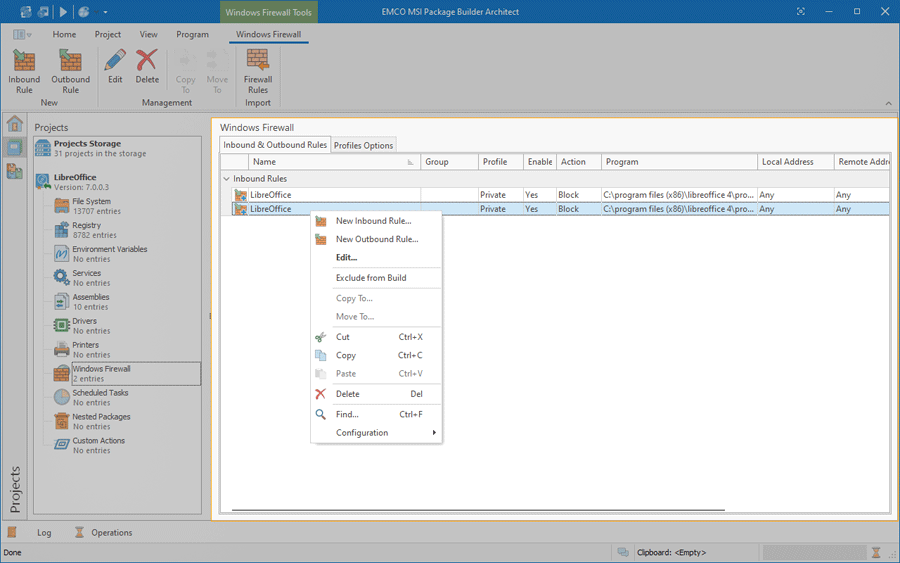
Task: Click the play icon in title bar
Action: click(63, 11)
